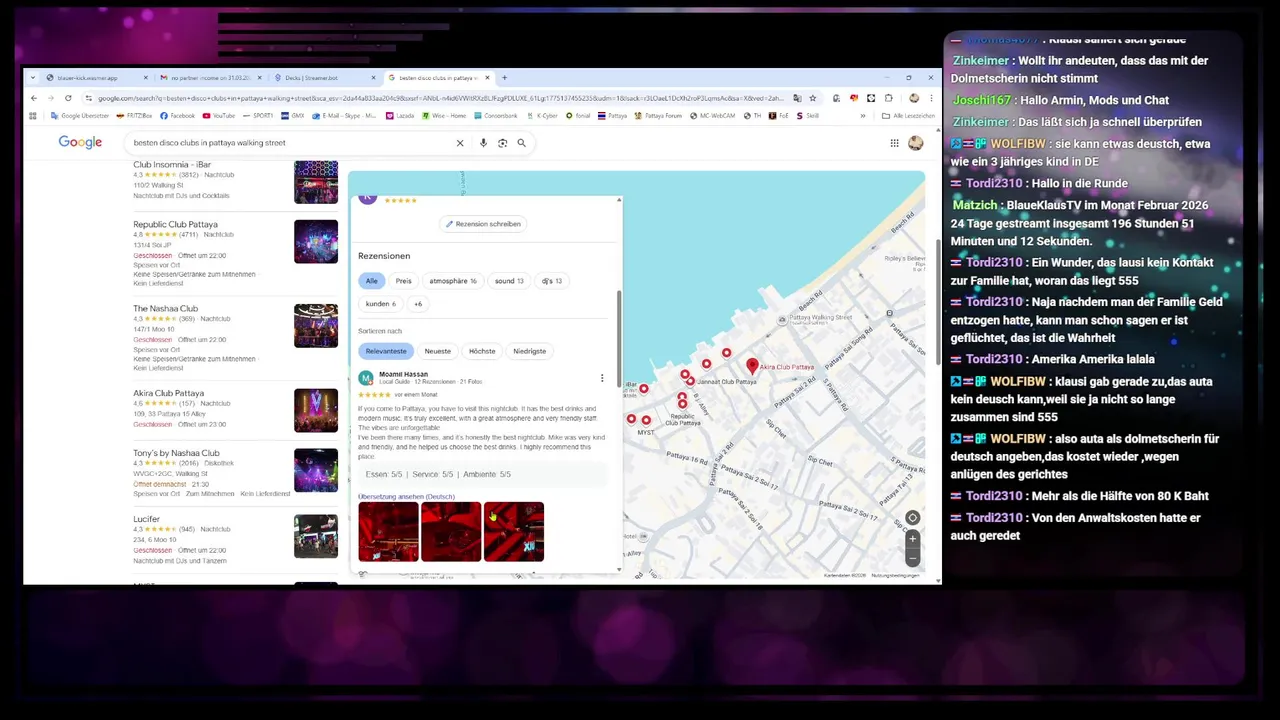Image resolution: width=1280 pixels, height=720 pixels.
Task: Focus the Google search input field
Action: point(290,143)
